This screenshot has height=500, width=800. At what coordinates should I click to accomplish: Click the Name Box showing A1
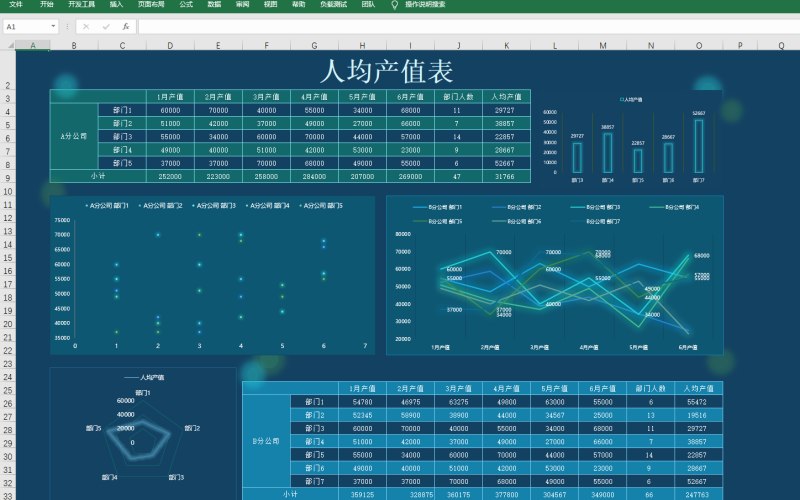[27, 27]
